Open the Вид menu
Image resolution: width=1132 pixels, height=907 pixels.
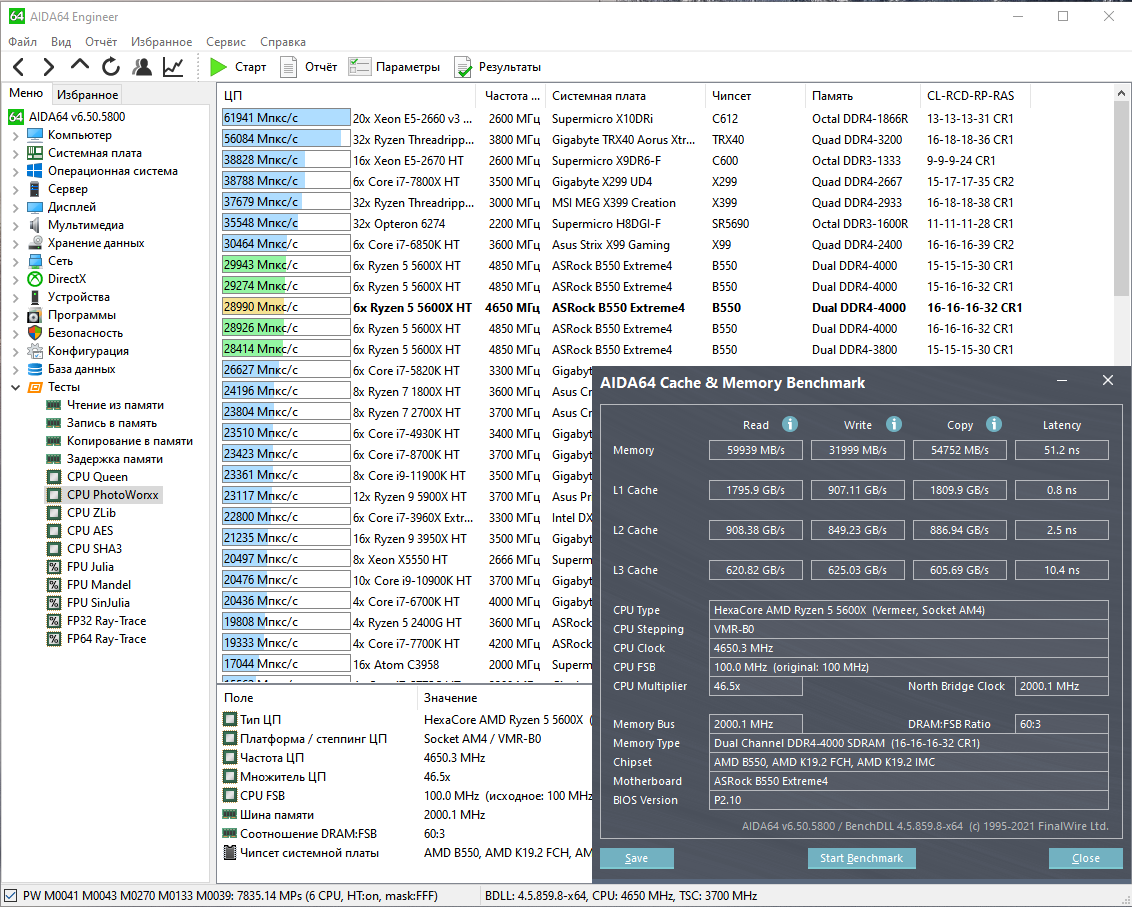(x=61, y=42)
